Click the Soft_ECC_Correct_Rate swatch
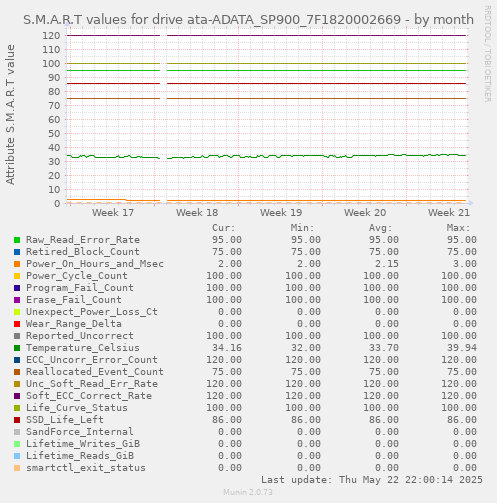497x503 pixels. [x=17, y=396]
